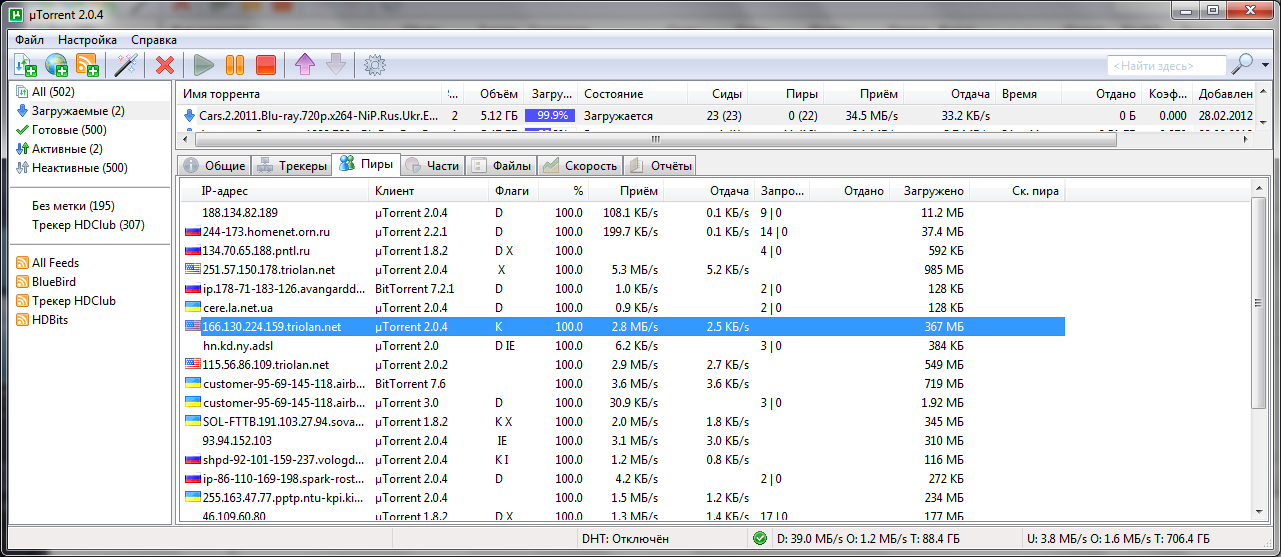This screenshot has height=557, width=1281.
Task: Start torrent with green play icon
Action: [x=204, y=65]
